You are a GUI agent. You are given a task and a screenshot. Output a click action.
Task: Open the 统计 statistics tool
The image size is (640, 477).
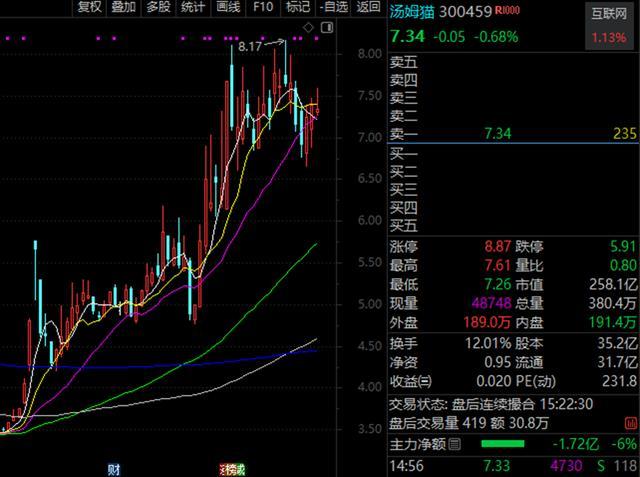pos(193,7)
